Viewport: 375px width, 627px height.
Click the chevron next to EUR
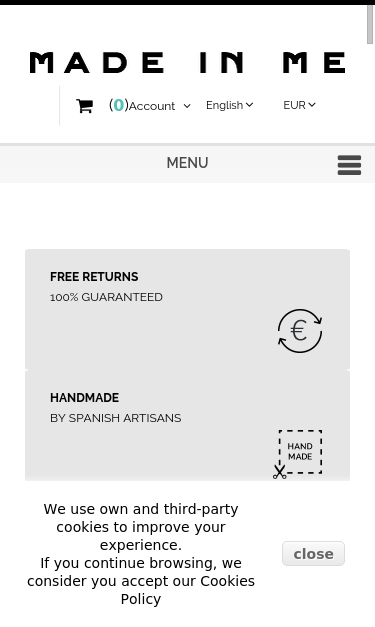[312, 105]
